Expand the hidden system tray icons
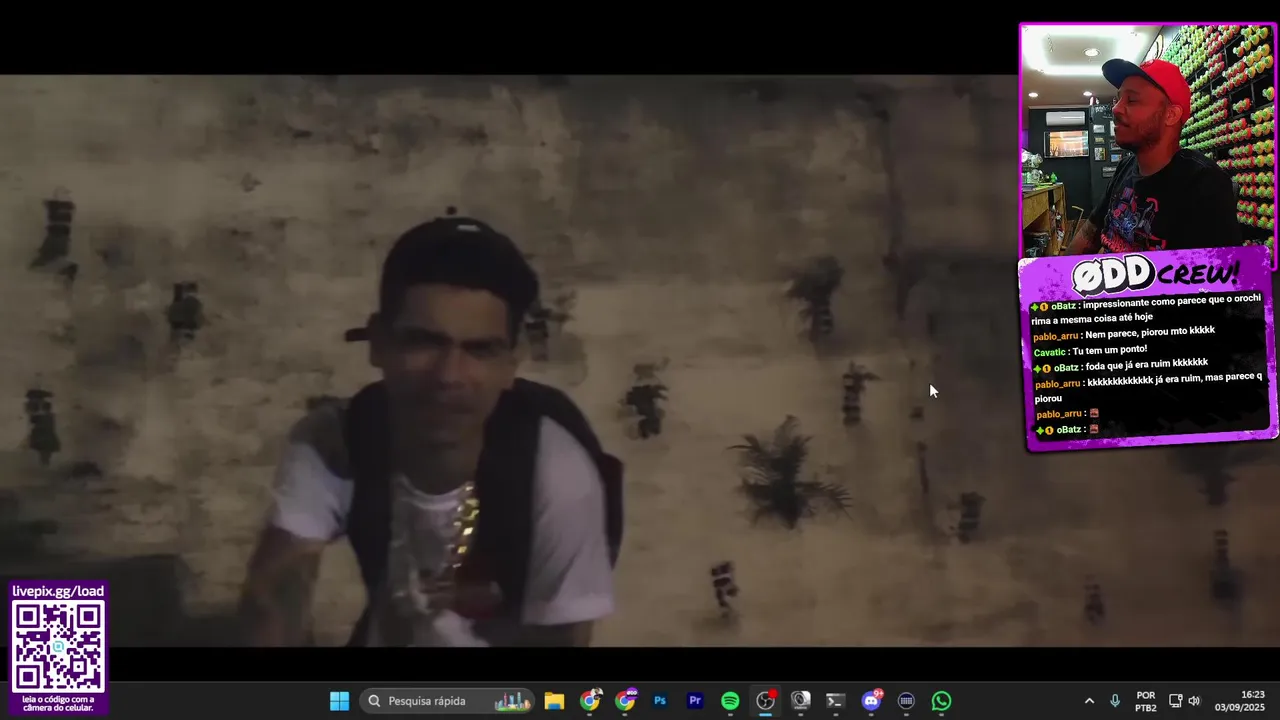The height and width of the screenshot is (720, 1280). coord(1089,701)
